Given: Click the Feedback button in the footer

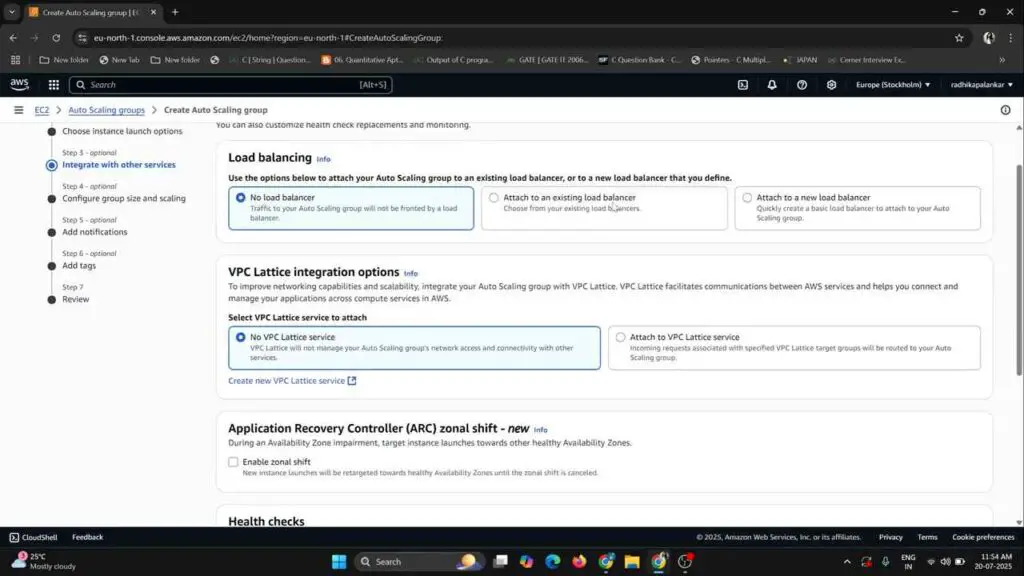Looking at the screenshot, I should tap(88, 537).
